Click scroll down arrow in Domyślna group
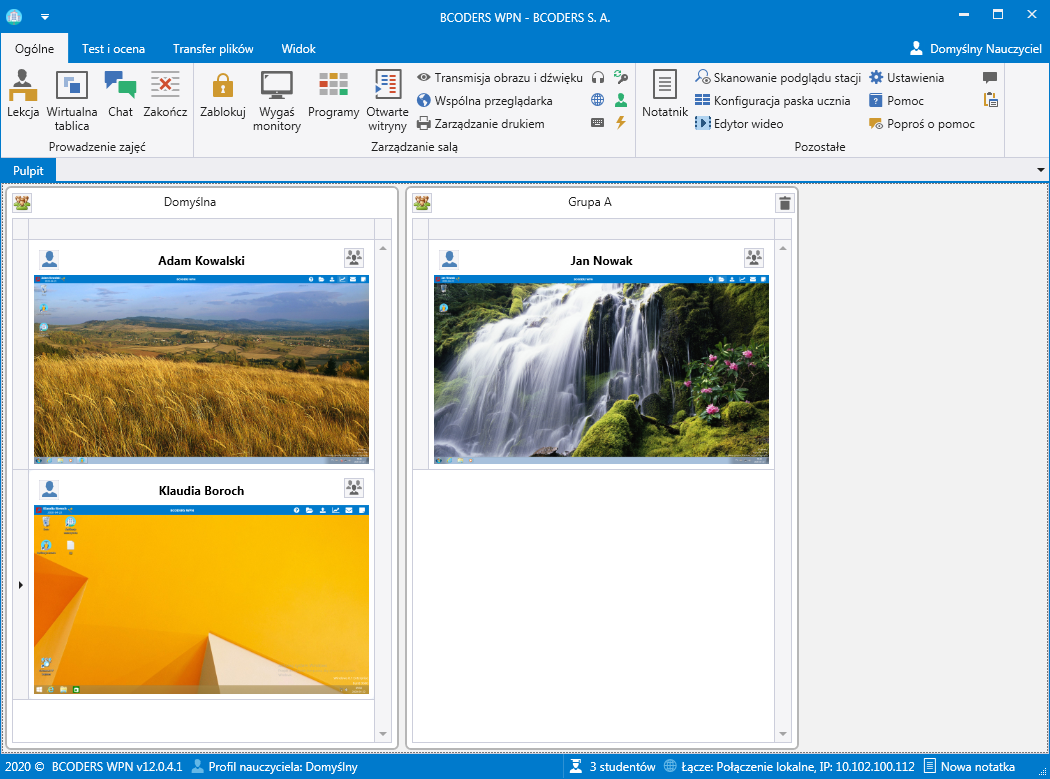This screenshot has height=779, width=1050. (x=383, y=734)
